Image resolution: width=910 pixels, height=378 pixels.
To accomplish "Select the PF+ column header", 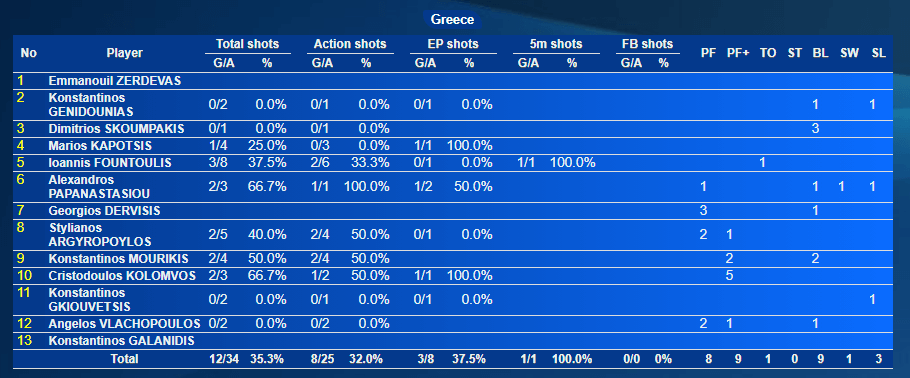I will pyautogui.click(x=738, y=53).
